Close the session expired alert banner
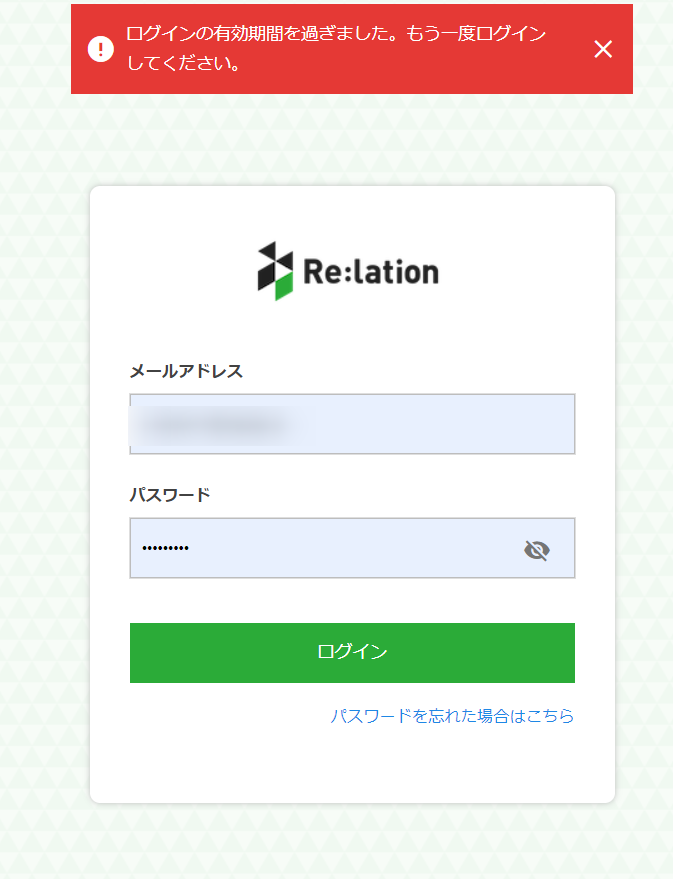Screen dimensions: 673x879 602,49
